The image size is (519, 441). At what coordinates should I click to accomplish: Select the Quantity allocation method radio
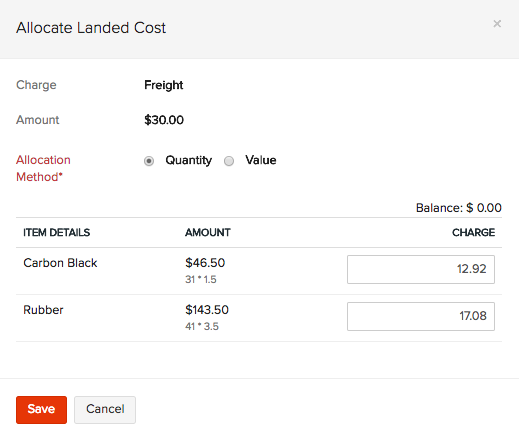149,161
